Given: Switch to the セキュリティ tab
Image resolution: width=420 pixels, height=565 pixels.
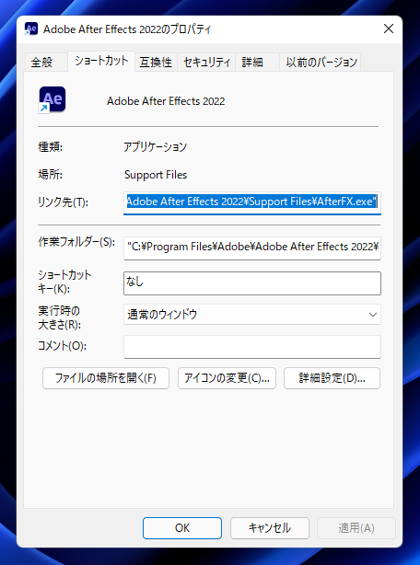Looking at the screenshot, I should pyautogui.click(x=207, y=62).
